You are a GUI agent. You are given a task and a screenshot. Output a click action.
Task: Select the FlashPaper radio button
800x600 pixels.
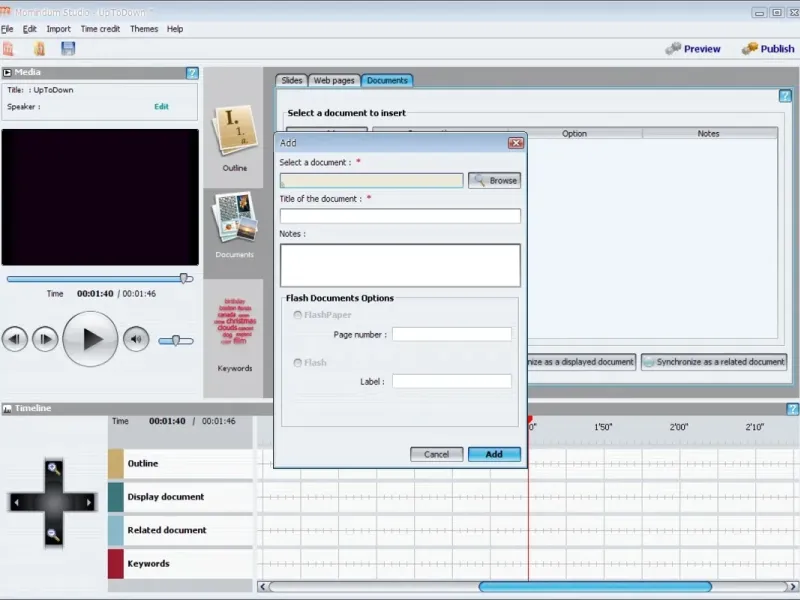tap(297, 315)
